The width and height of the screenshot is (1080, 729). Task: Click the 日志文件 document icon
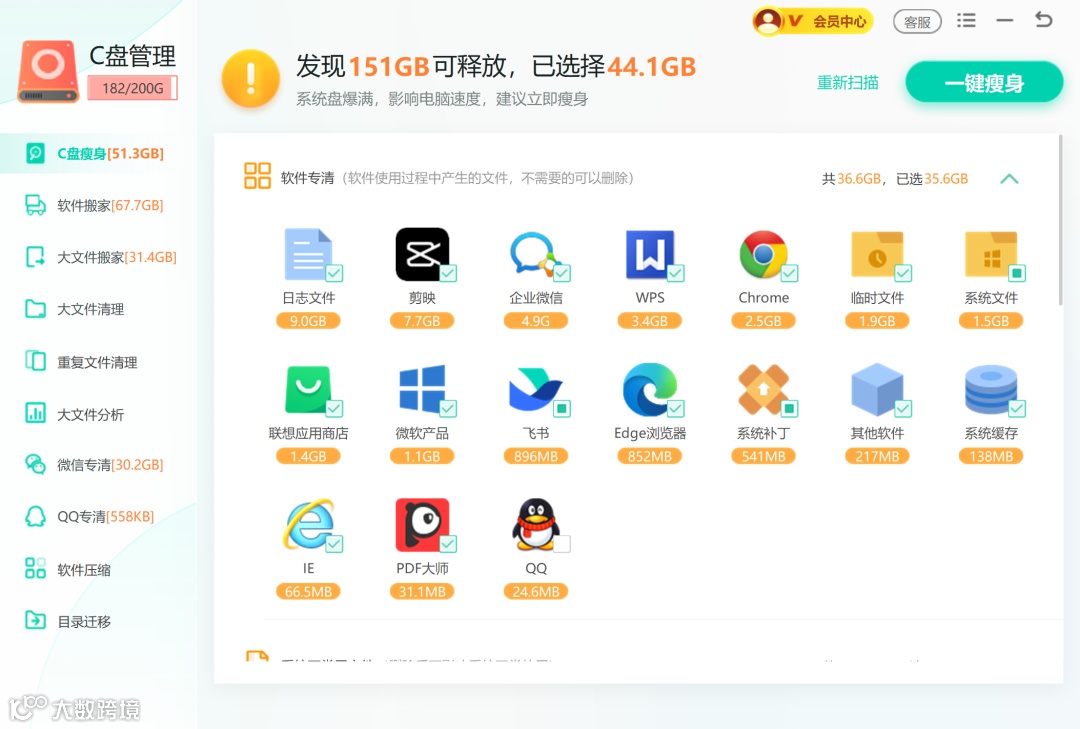tap(308, 254)
